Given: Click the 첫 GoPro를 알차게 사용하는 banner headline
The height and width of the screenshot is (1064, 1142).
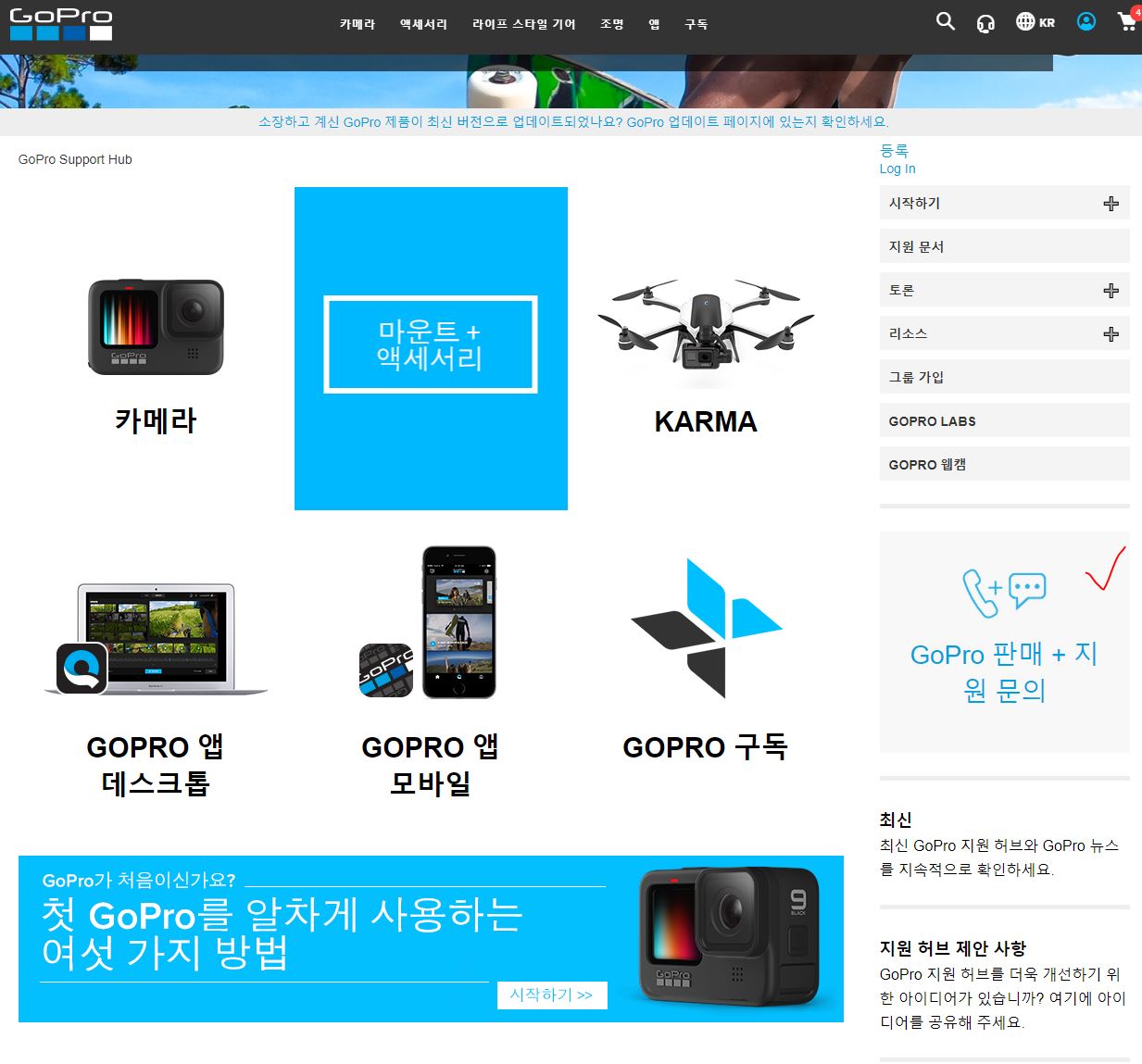Looking at the screenshot, I should pyautogui.click(x=282, y=933).
